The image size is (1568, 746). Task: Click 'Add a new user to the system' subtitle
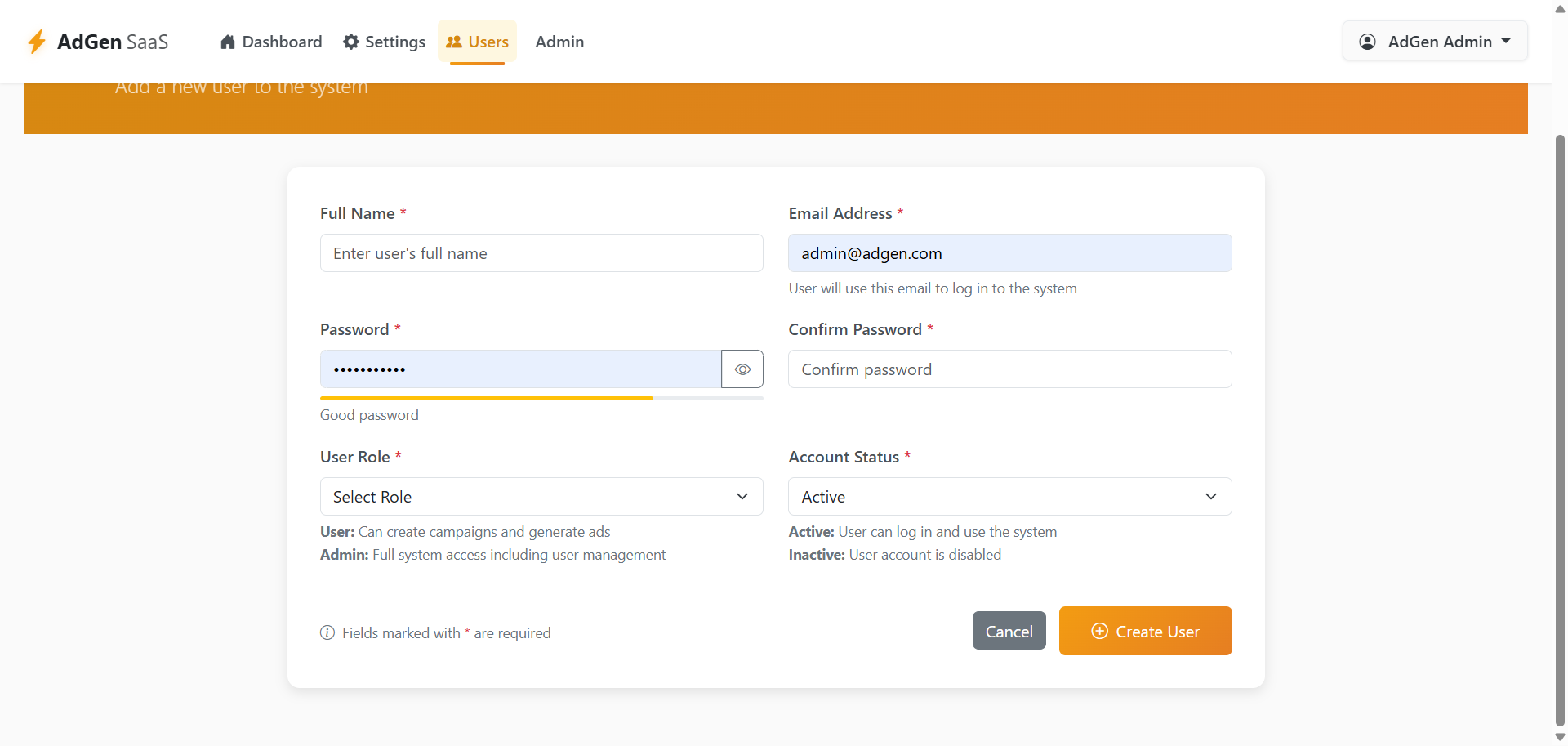(242, 88)
